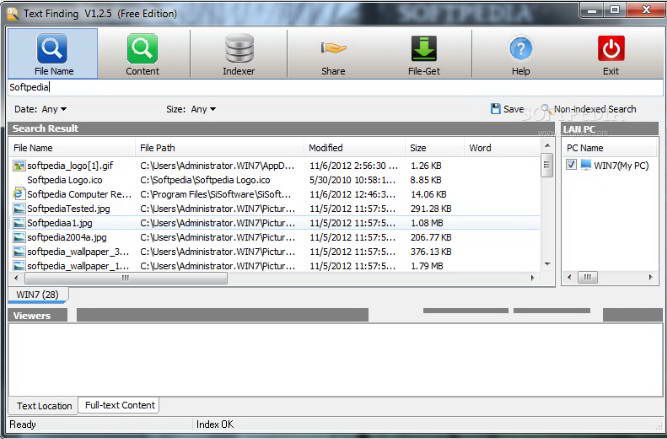
Task: Click the LAN PC panel horizontal scrollbar thumb
Action: (587, 277)
